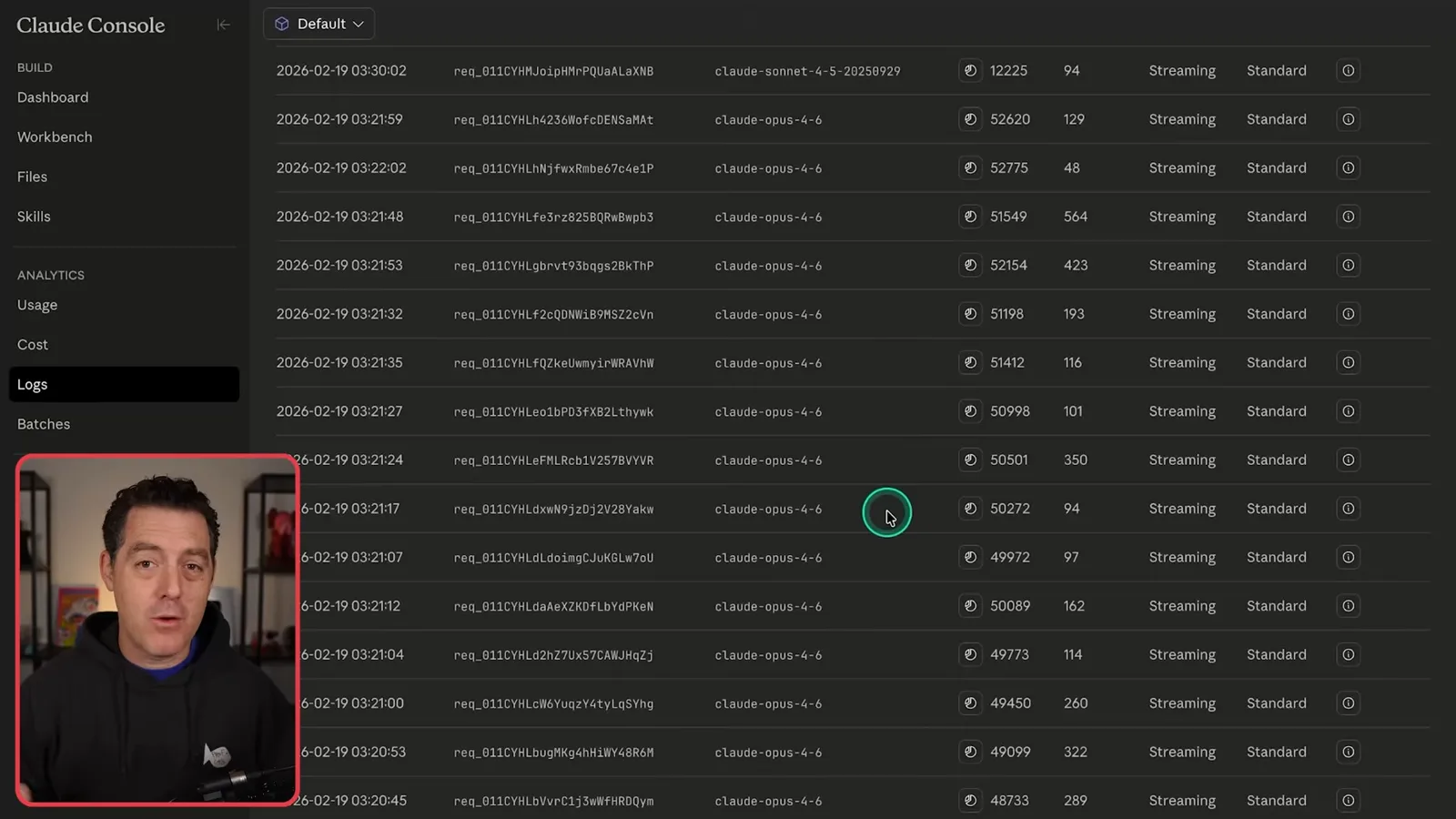Open info icon for request ending V28Yakw
Screen dimensions: 1456x819
1349,509
